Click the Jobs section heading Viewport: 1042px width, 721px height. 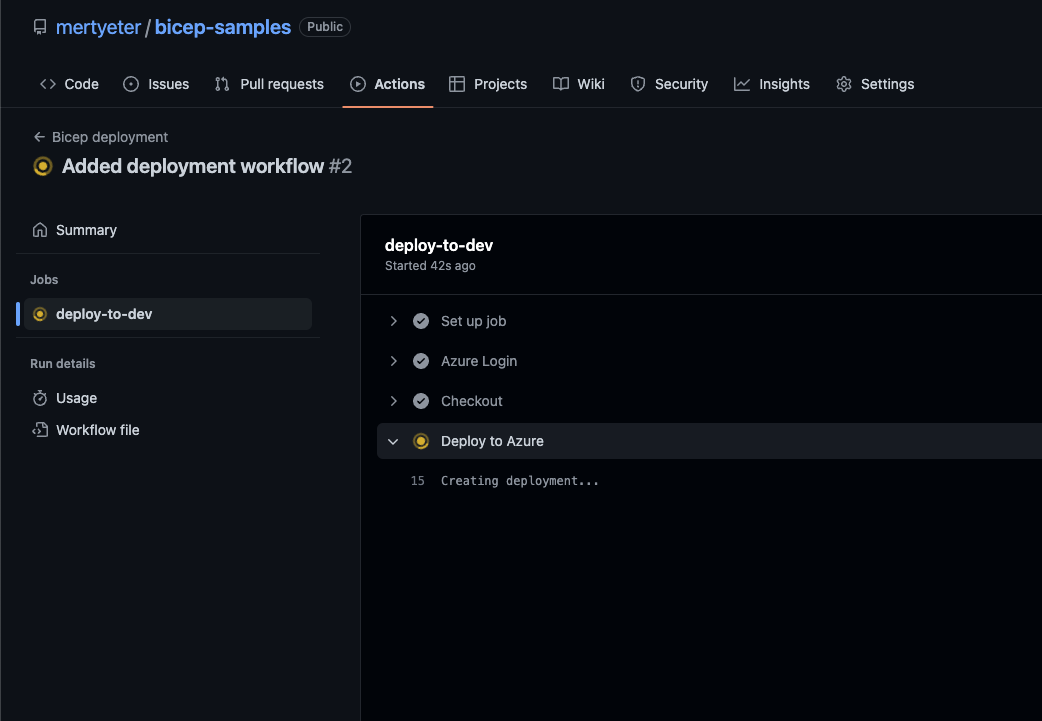[44, 280]
